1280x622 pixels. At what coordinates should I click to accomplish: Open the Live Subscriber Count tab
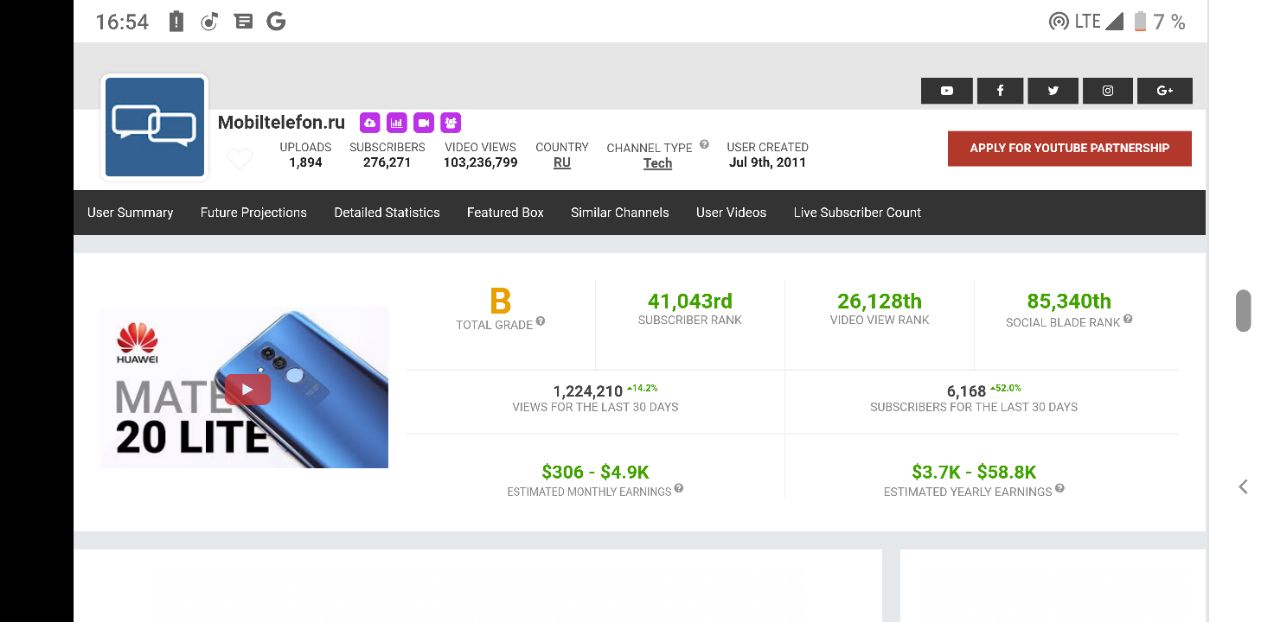pyautogui.click(x=857, y=212)
